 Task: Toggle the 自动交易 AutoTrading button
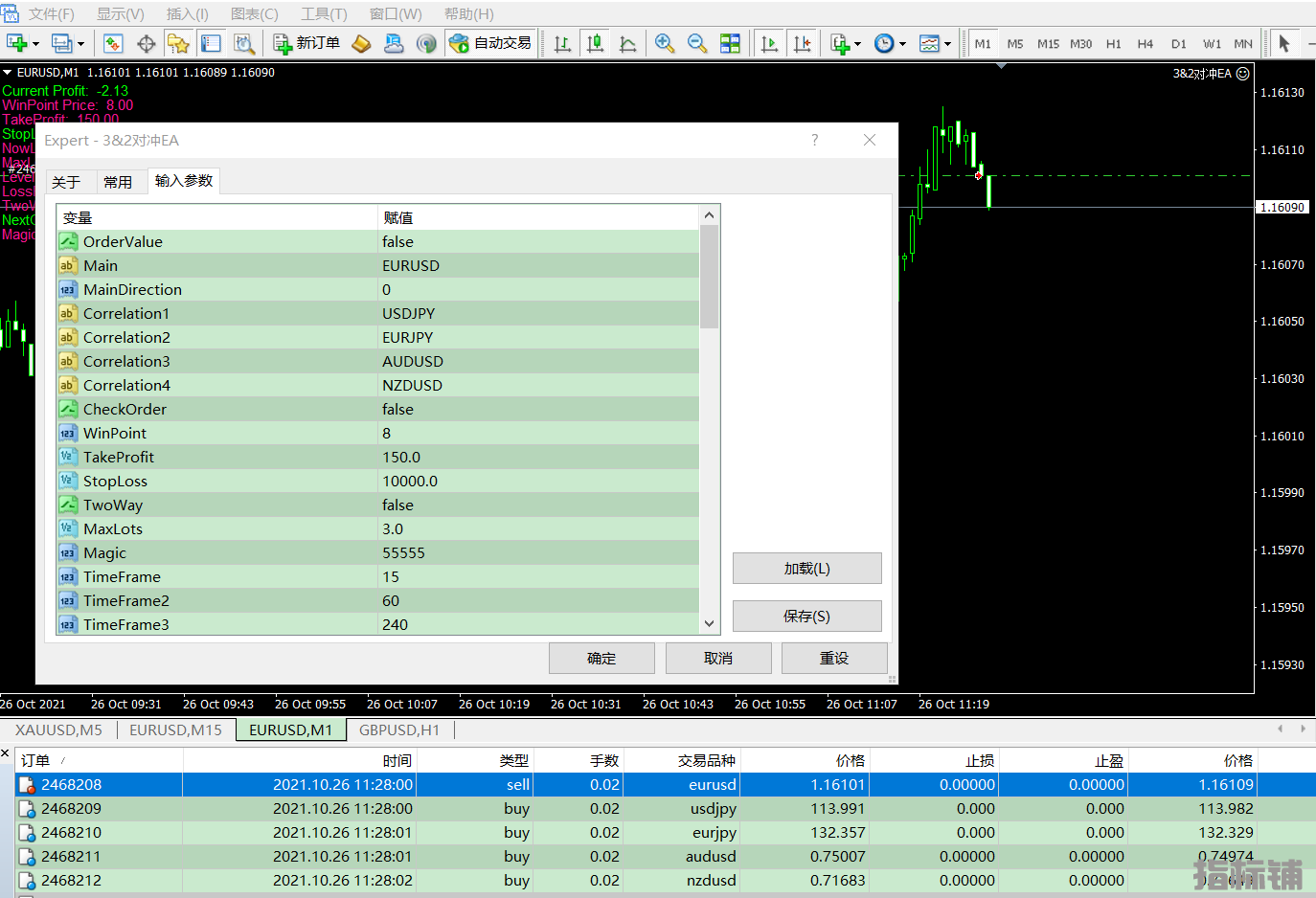(x=490, y=43)
